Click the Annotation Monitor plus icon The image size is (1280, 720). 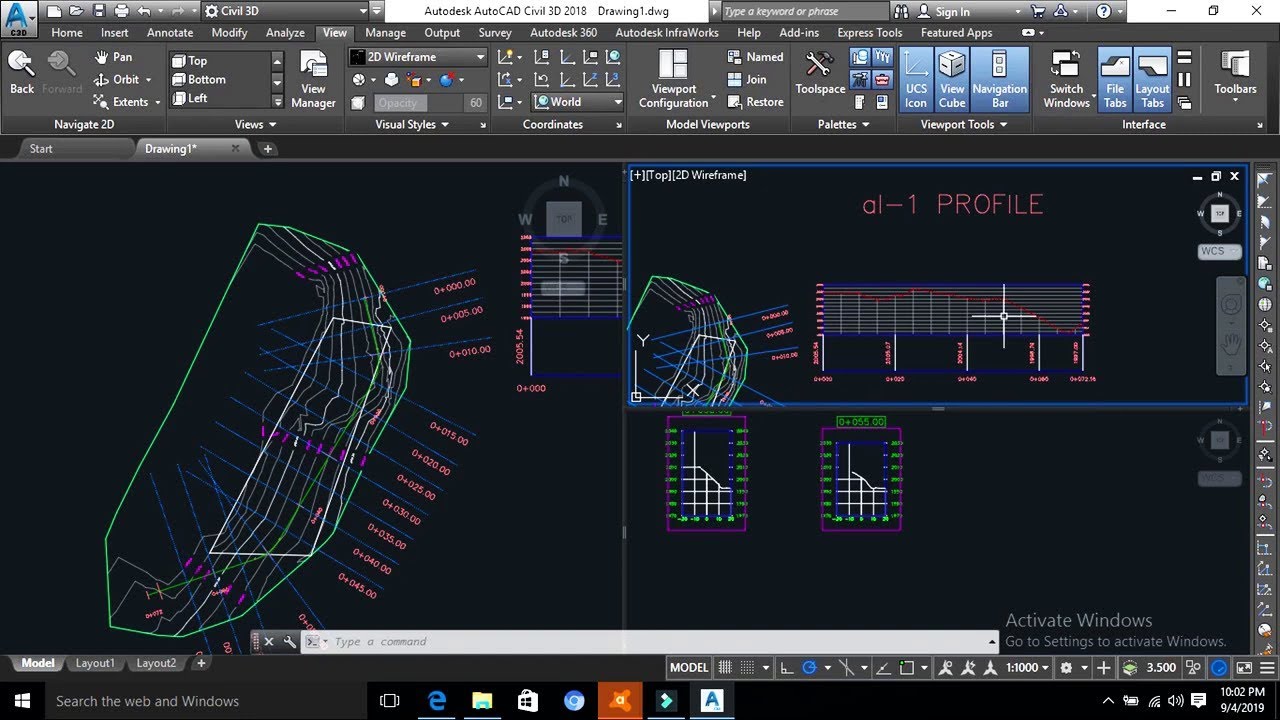point(1104,667)
